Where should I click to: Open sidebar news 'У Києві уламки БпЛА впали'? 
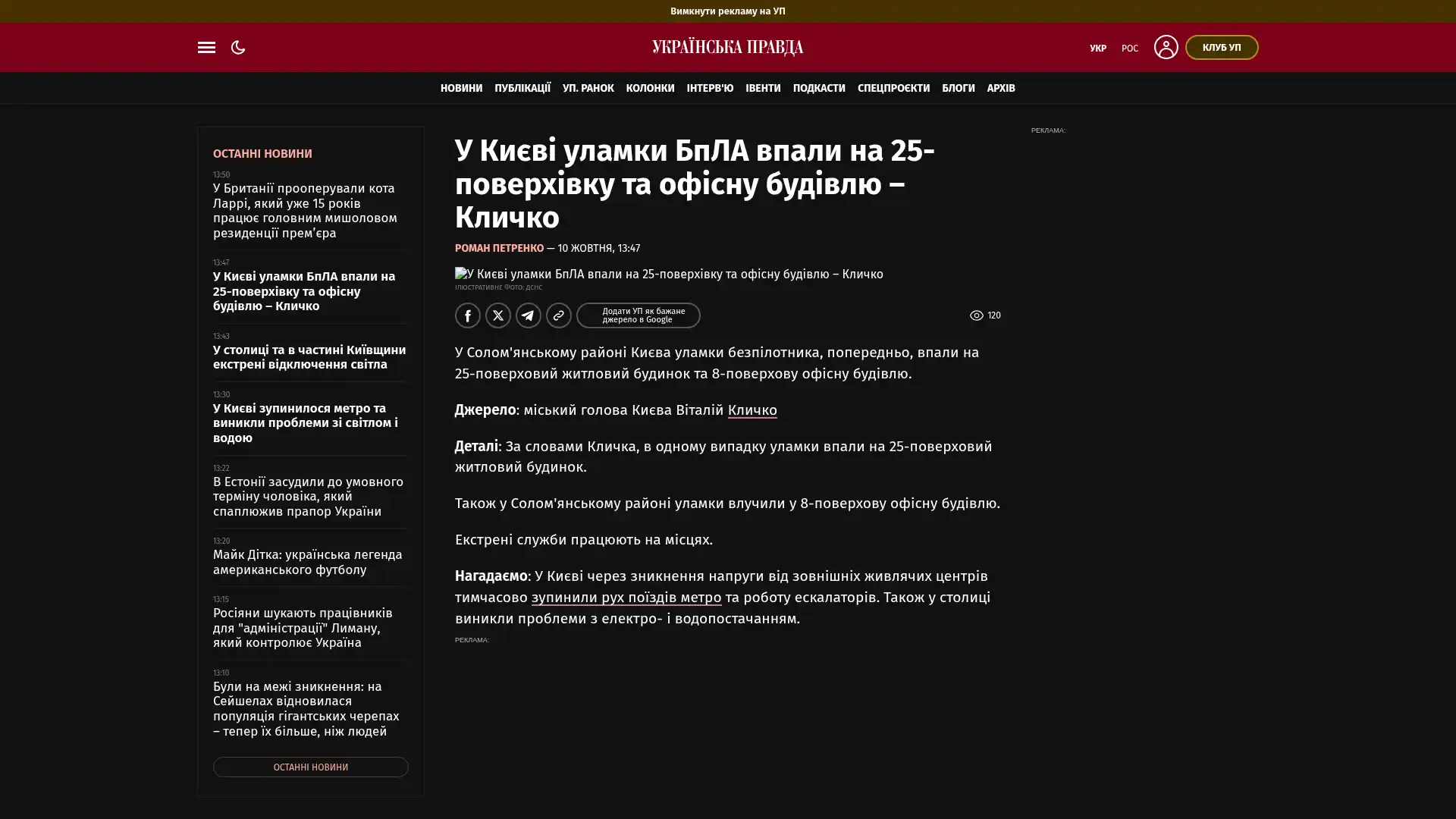pyautogui.click(x=304, y=291)
